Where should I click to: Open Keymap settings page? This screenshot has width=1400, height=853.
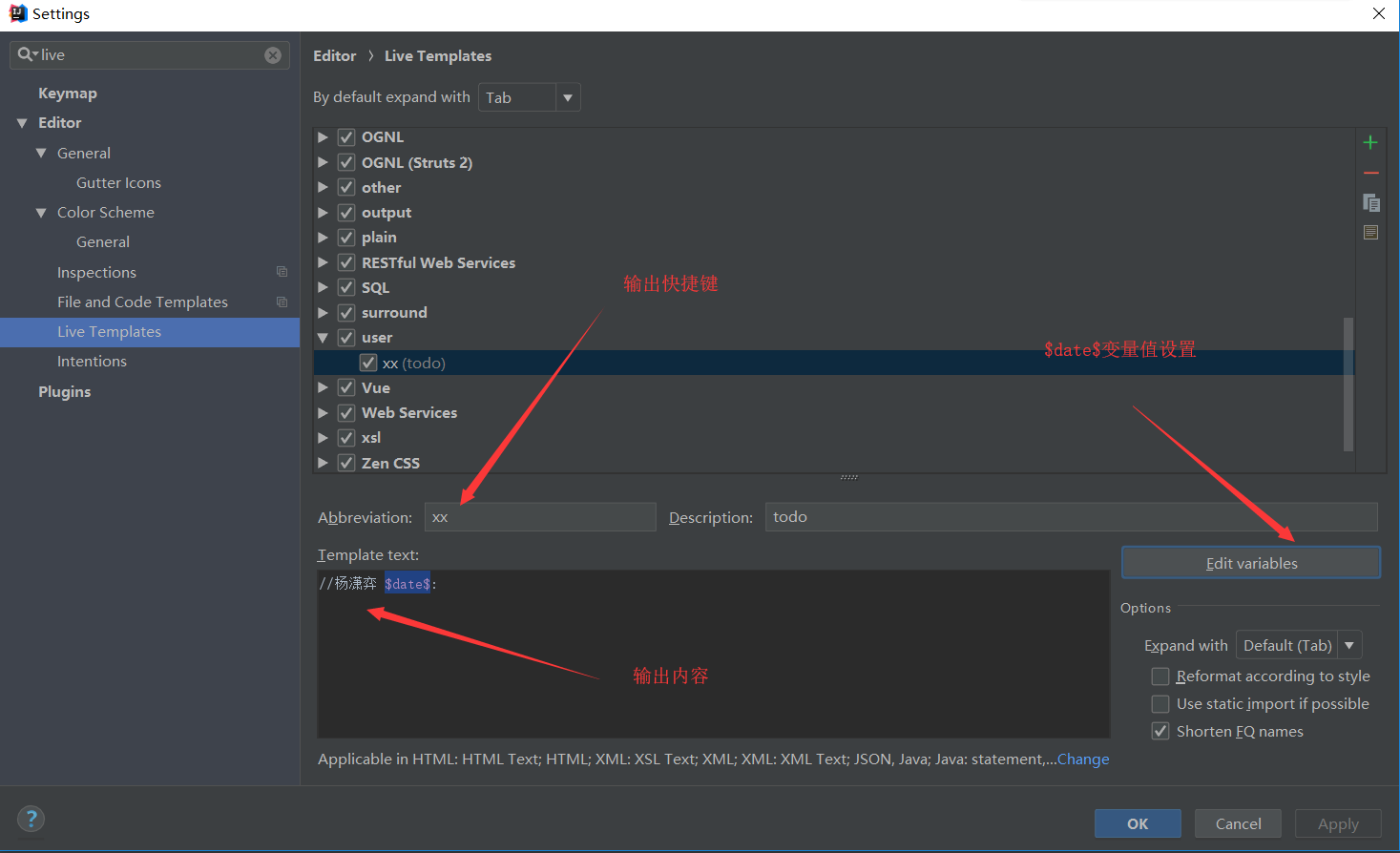(x=68, y=94)
